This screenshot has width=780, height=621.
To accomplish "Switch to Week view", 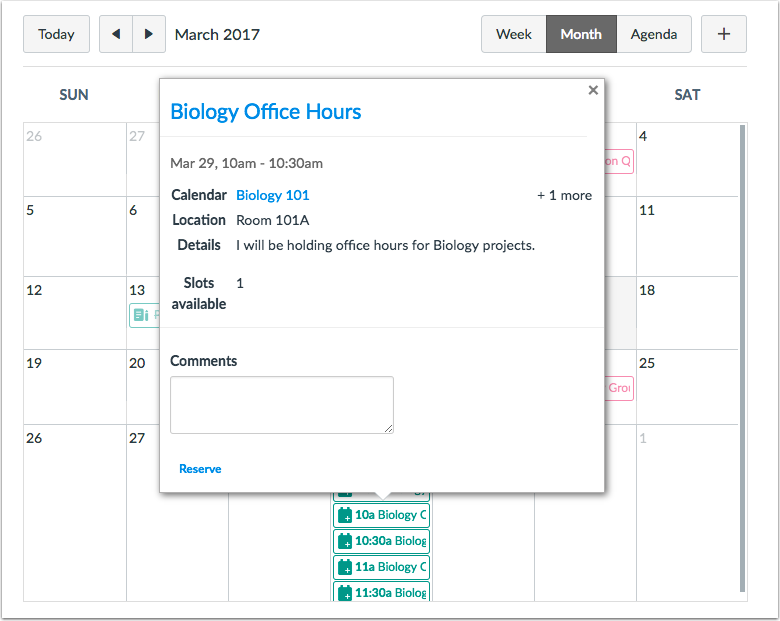I will click(514, 34).
